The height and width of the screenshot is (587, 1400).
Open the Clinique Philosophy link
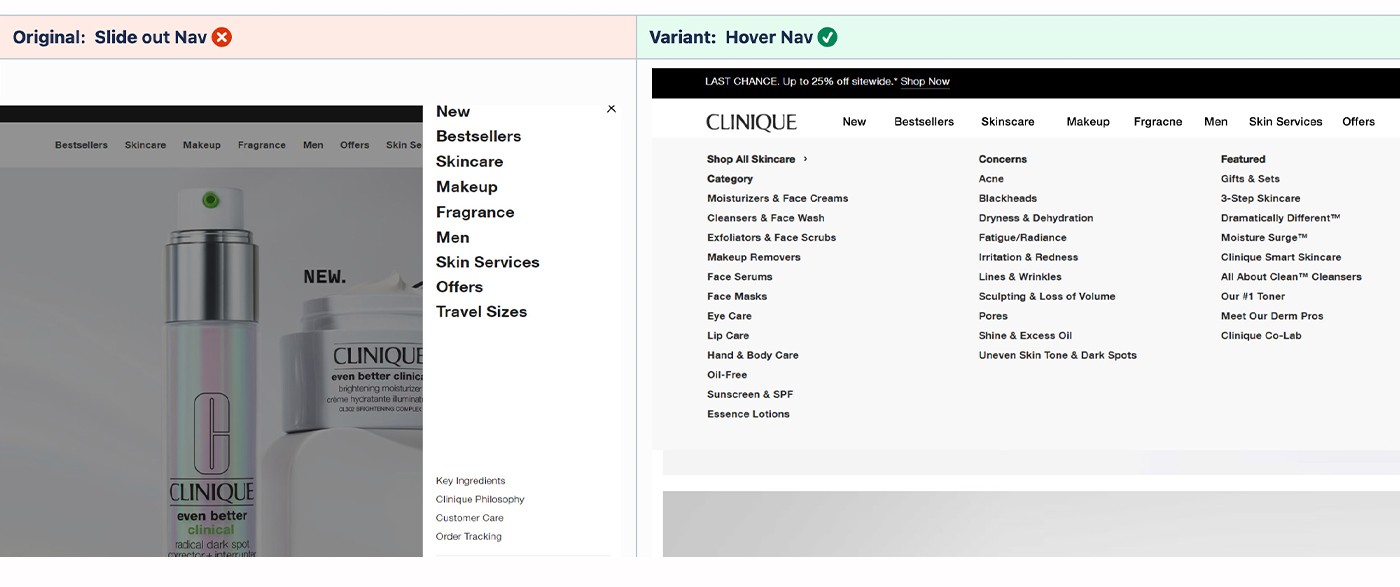pyautogui.click(x=480, y=499)
